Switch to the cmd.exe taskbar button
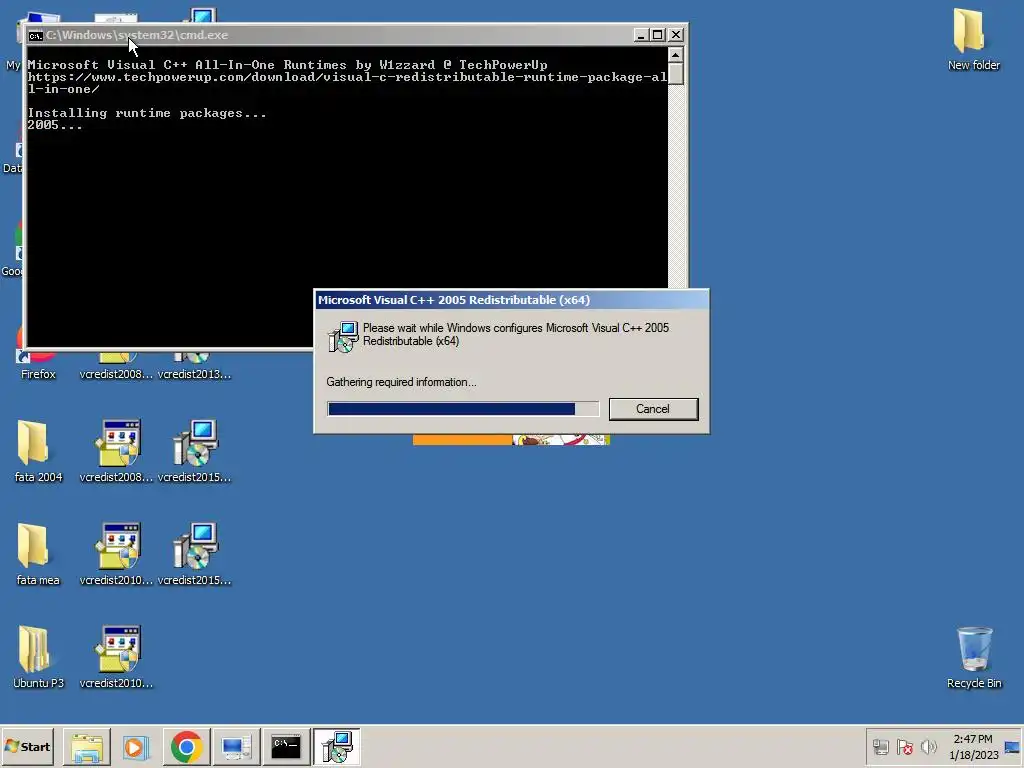1024x768 pixels. click(x=285, y=746)
